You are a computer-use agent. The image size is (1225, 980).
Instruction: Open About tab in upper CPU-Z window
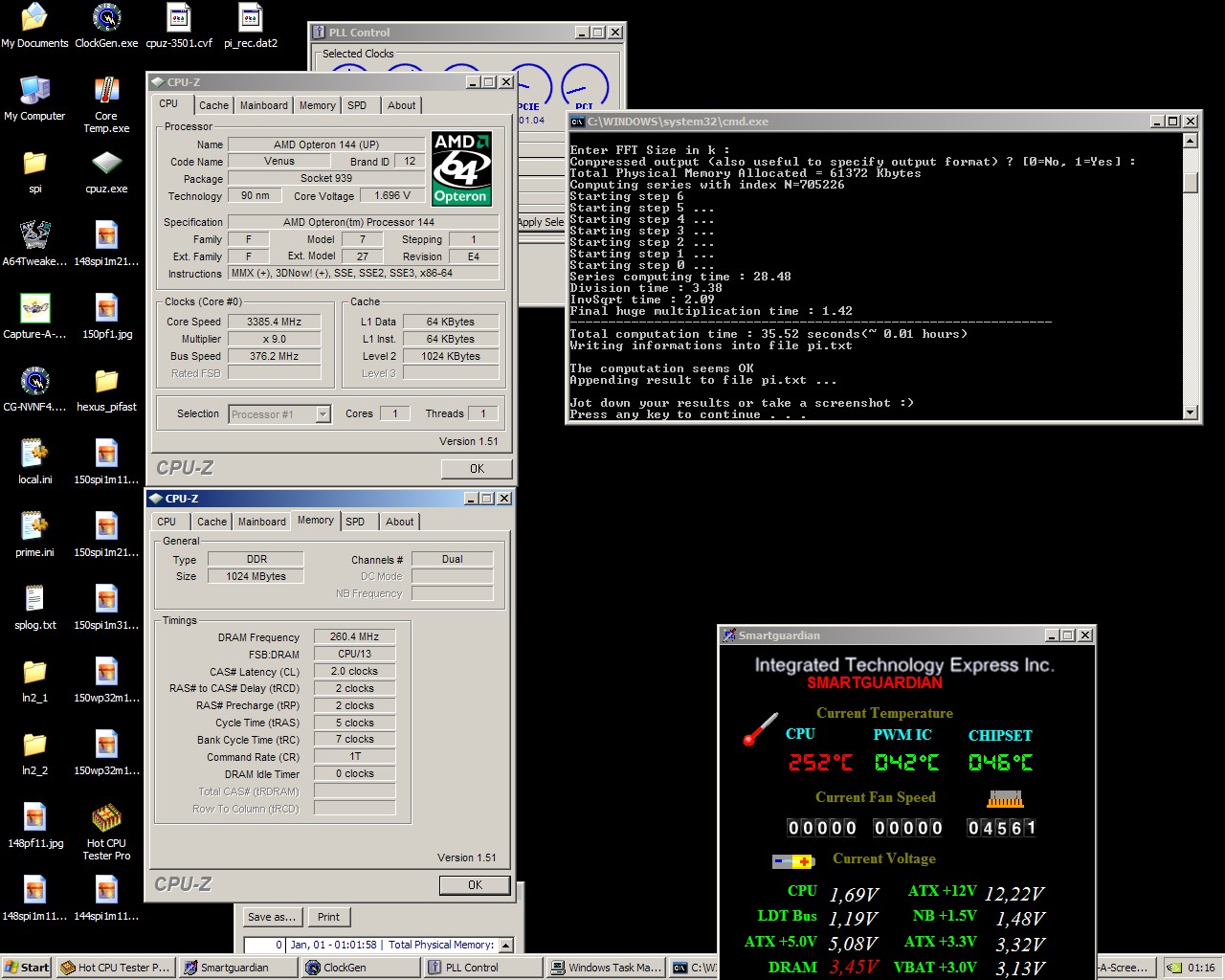401,105
